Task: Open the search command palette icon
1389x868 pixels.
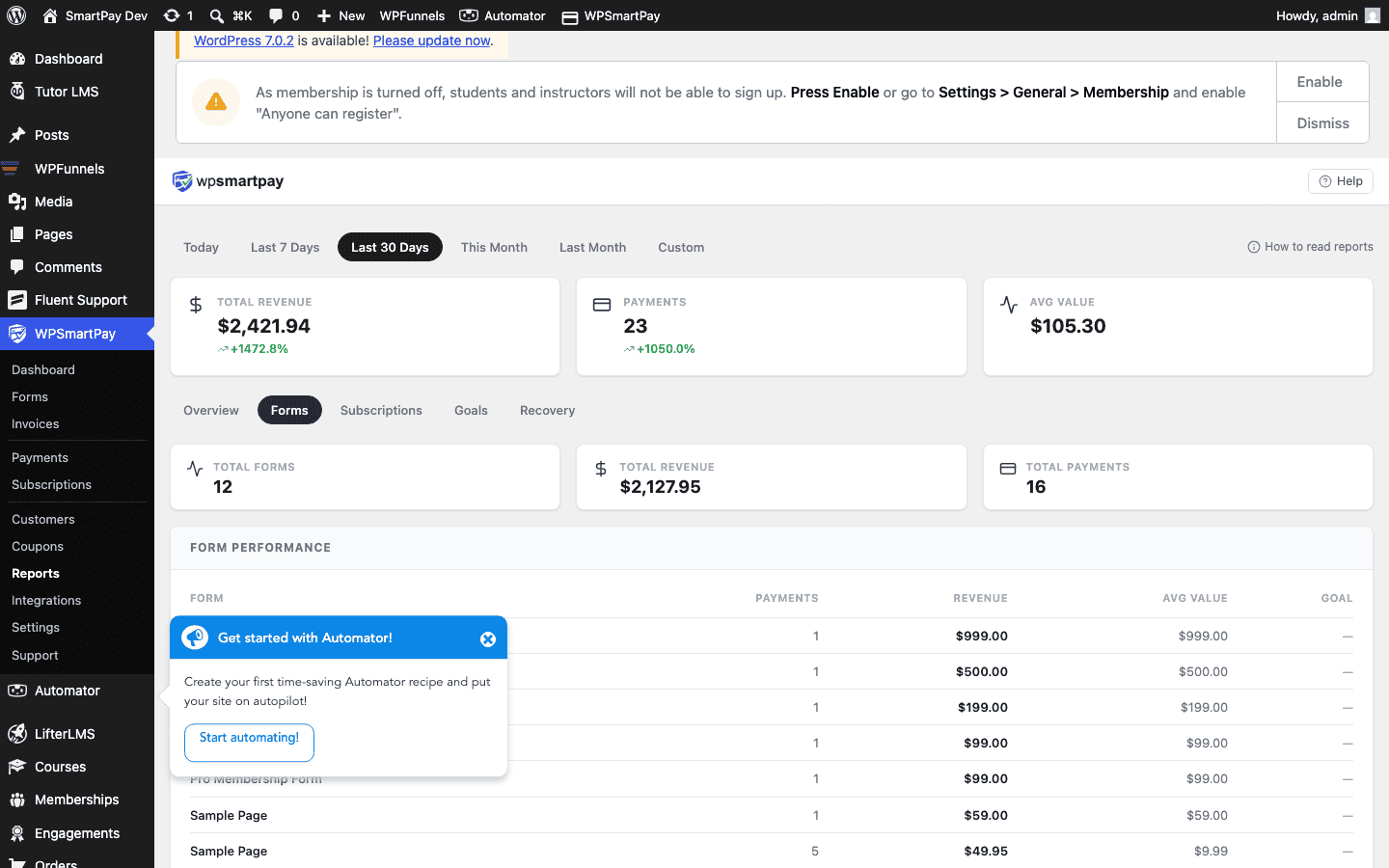Action: [x=217, y=15]
